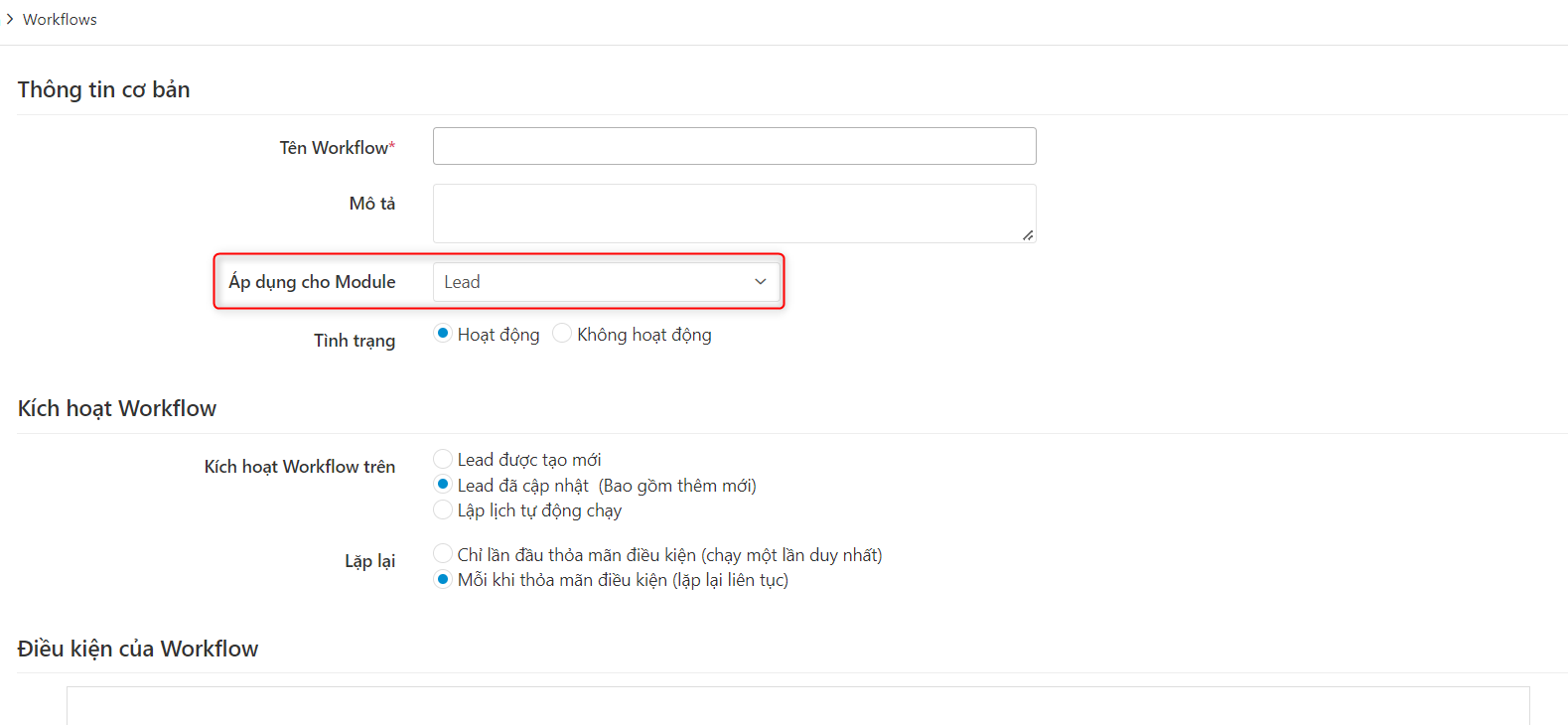
Task: Select trigger Lead được tạo mới
Action: (x=443, y=458)
